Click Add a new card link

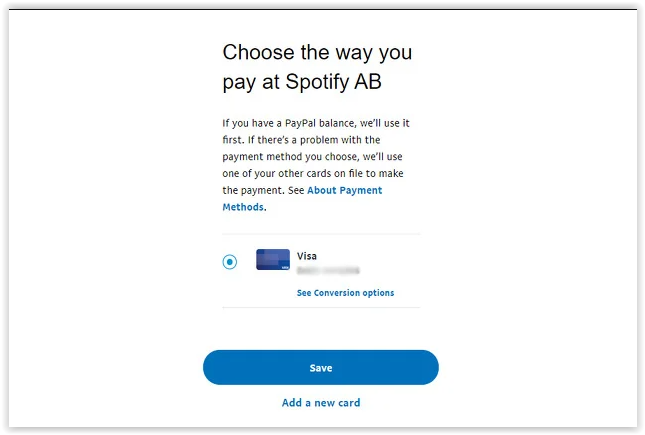tap(321, 403)
